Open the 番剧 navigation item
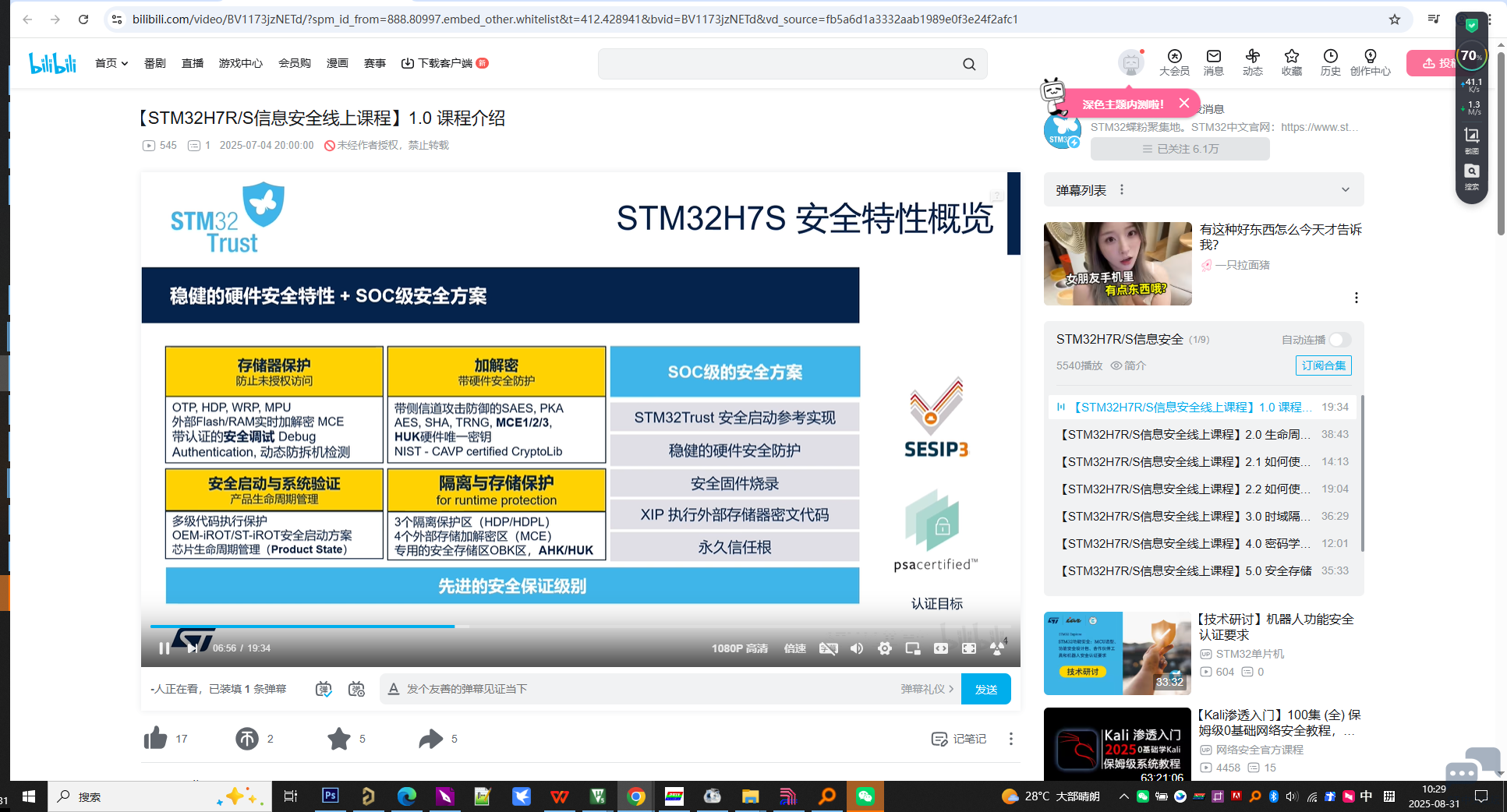 click(x=155, y=63)
